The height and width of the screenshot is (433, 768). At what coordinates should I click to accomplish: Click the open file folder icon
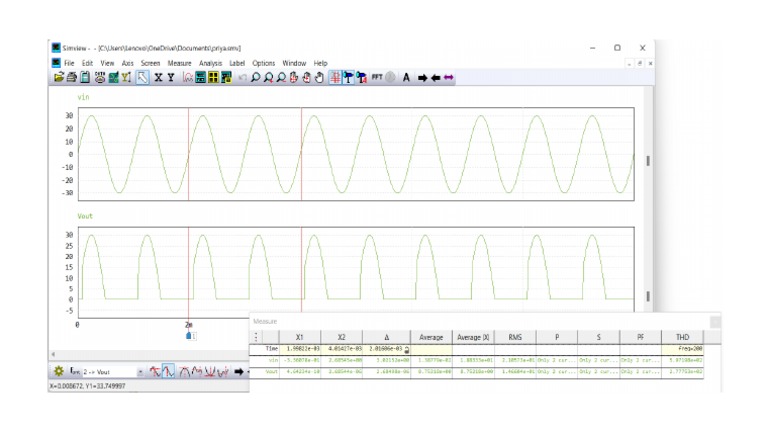click(59, 77)
